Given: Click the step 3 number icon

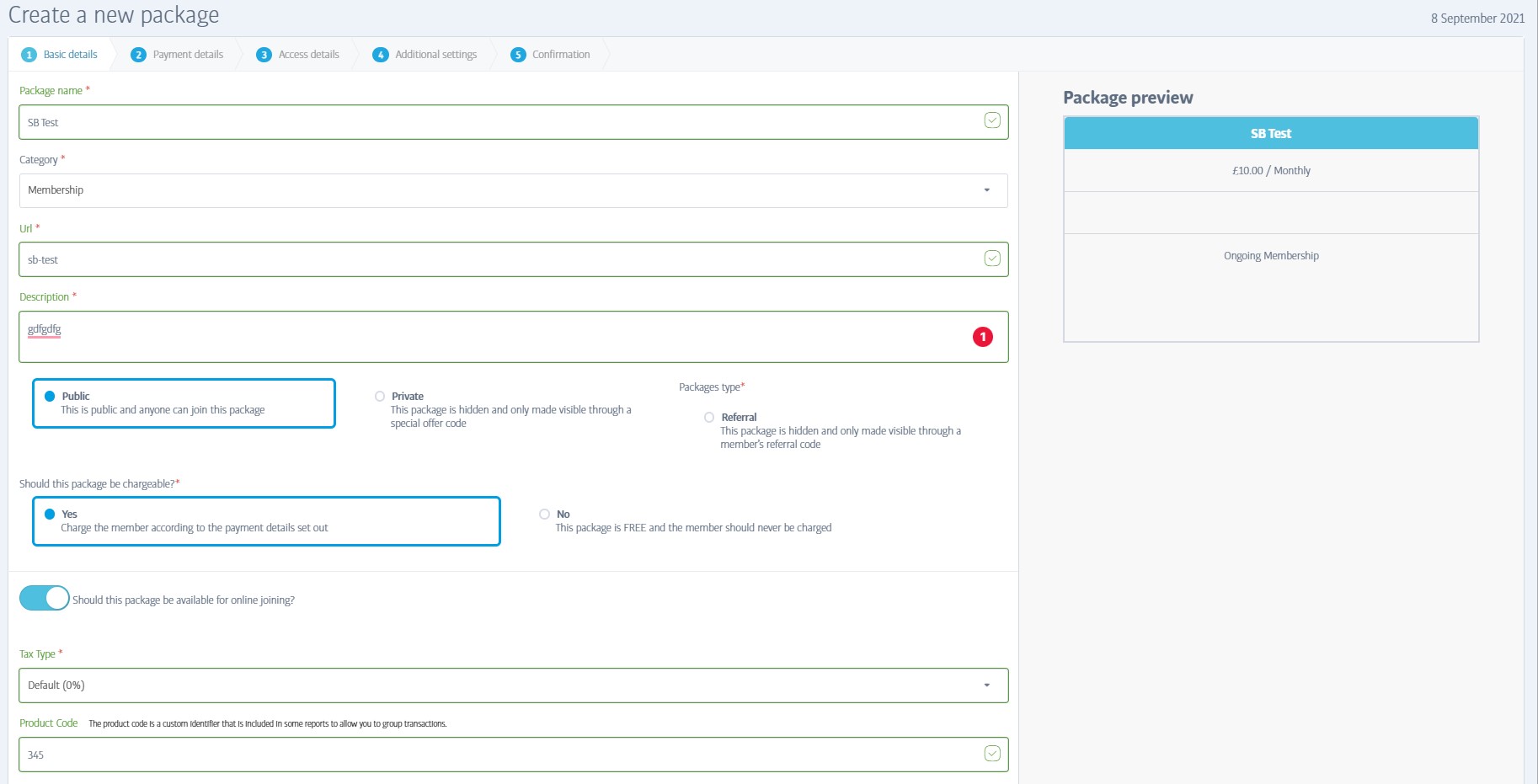Looking at the screenshot, I should [x=264, y=55].
